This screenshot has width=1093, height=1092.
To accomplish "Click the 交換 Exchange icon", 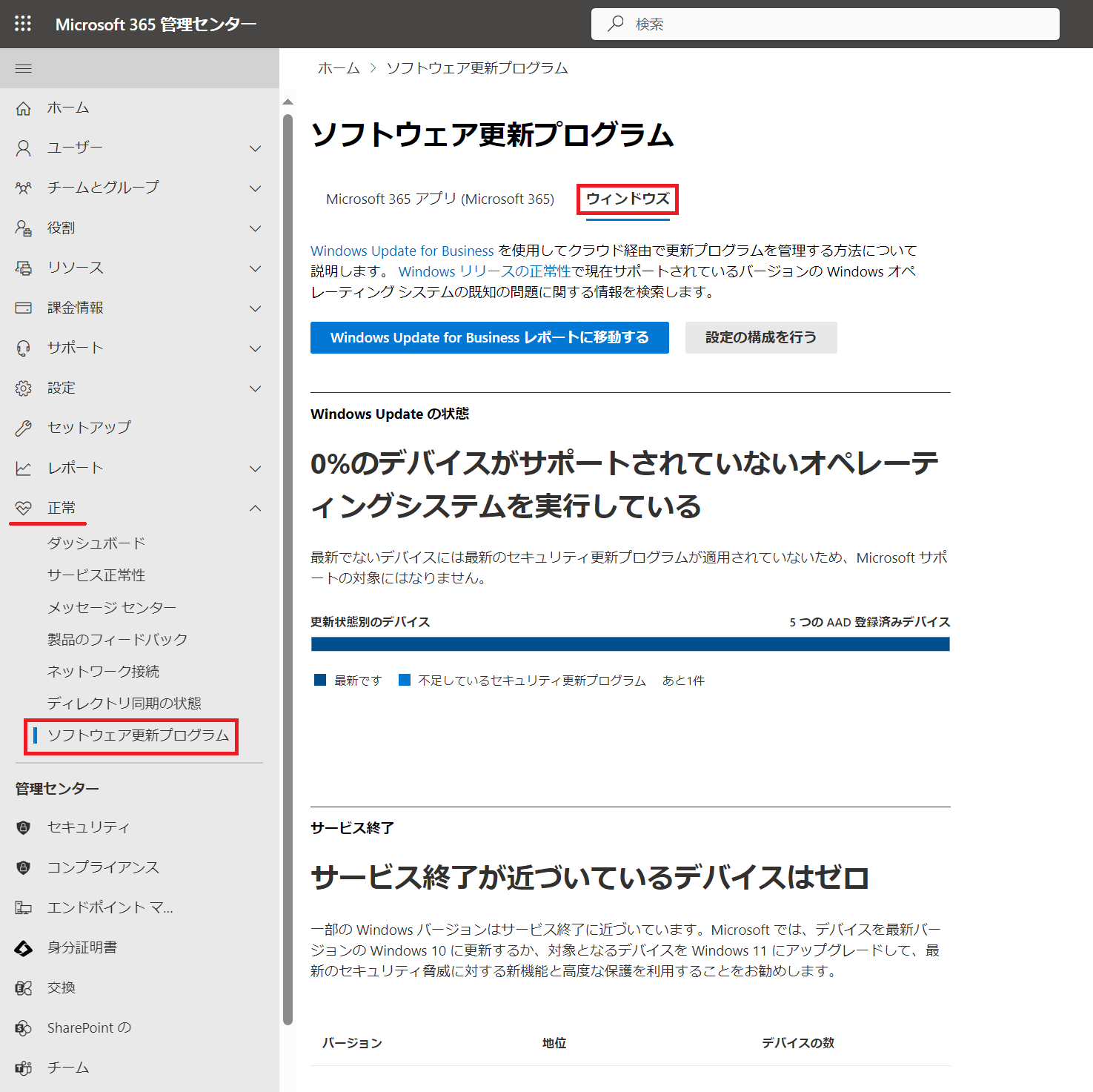I will coord(24,987).
